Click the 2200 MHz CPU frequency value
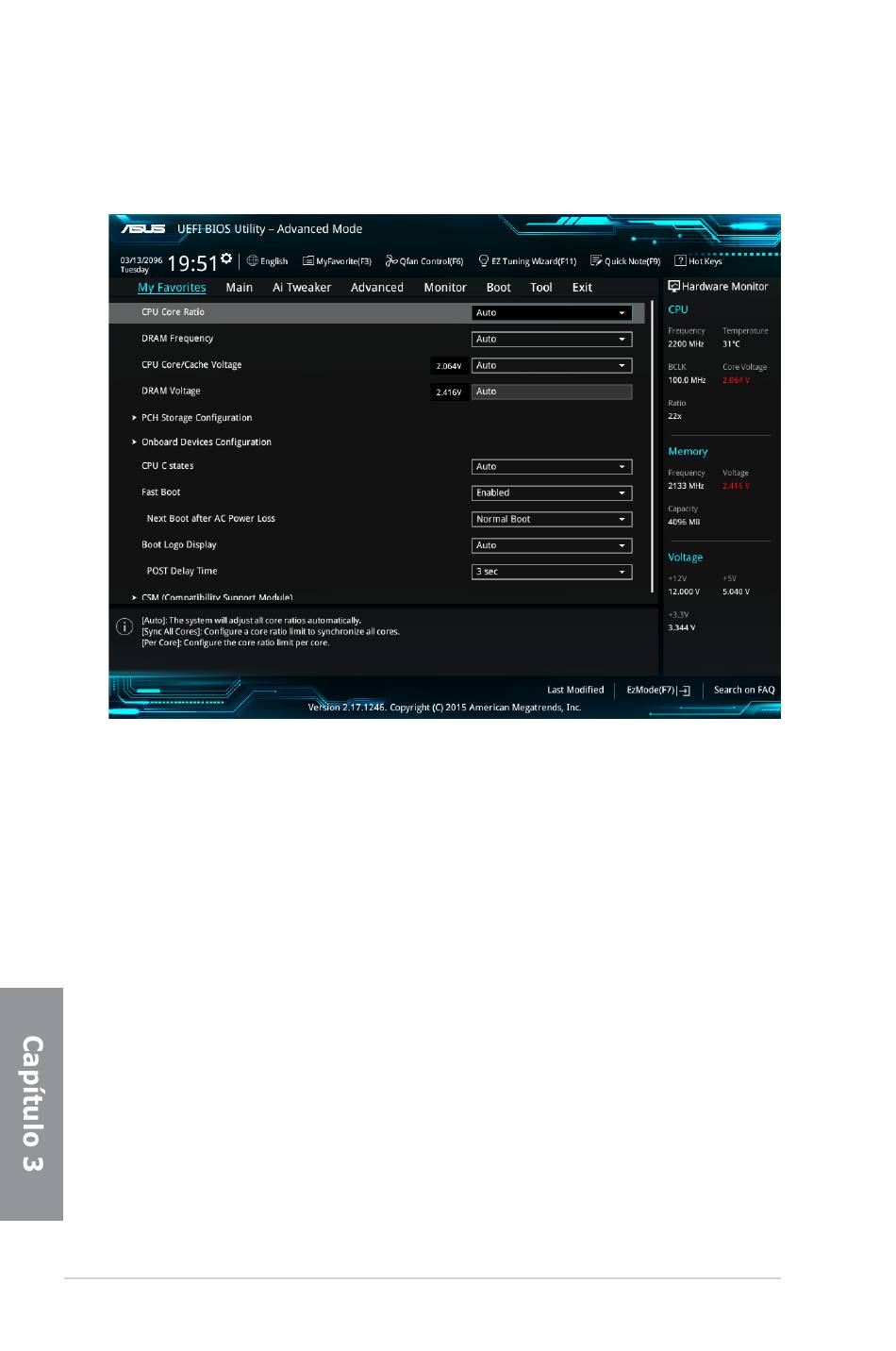The height and width of the screenshot is (1351, 896). tap(686, 344)
